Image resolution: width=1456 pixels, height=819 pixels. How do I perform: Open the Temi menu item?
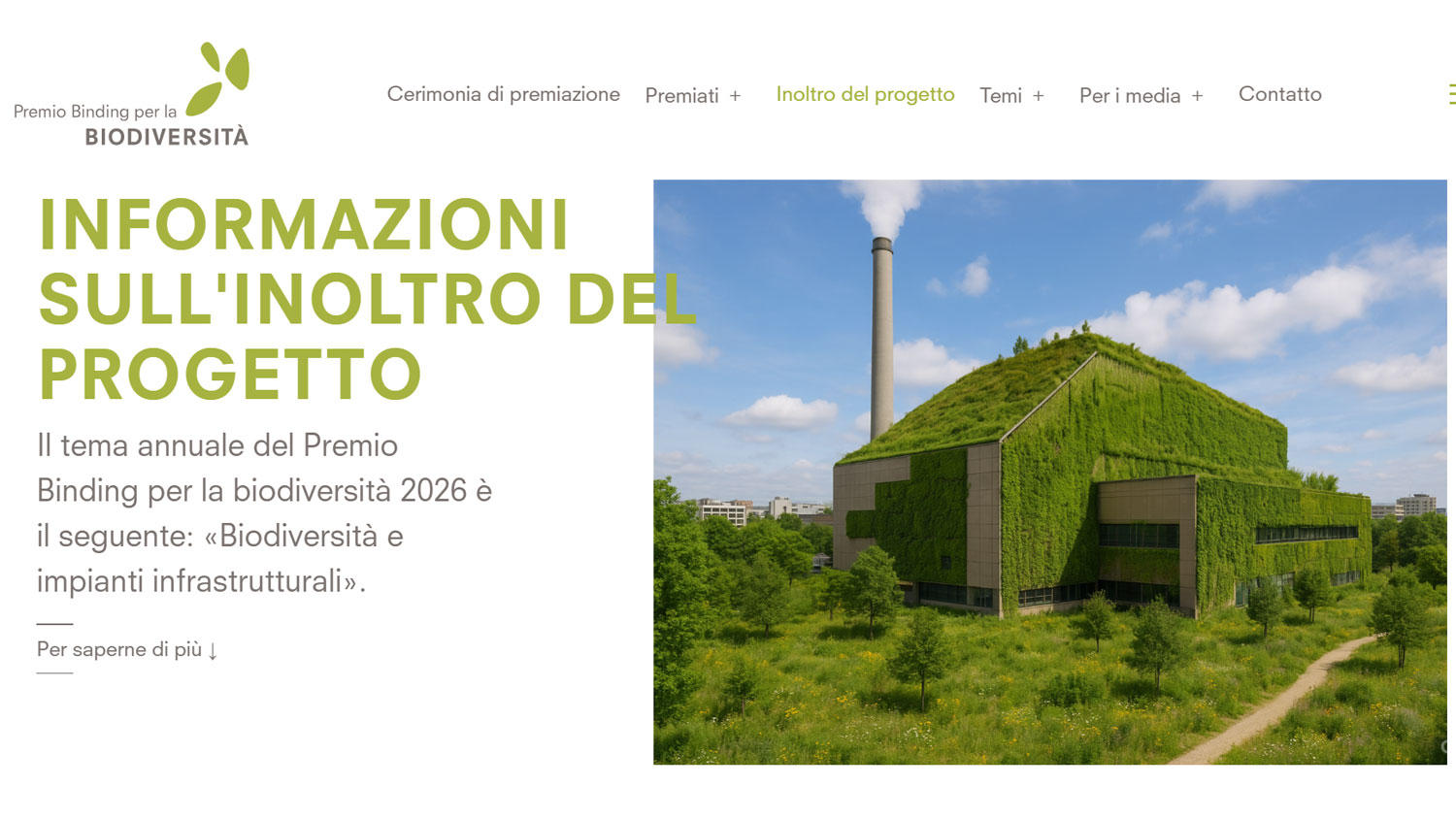point(1001,95)
